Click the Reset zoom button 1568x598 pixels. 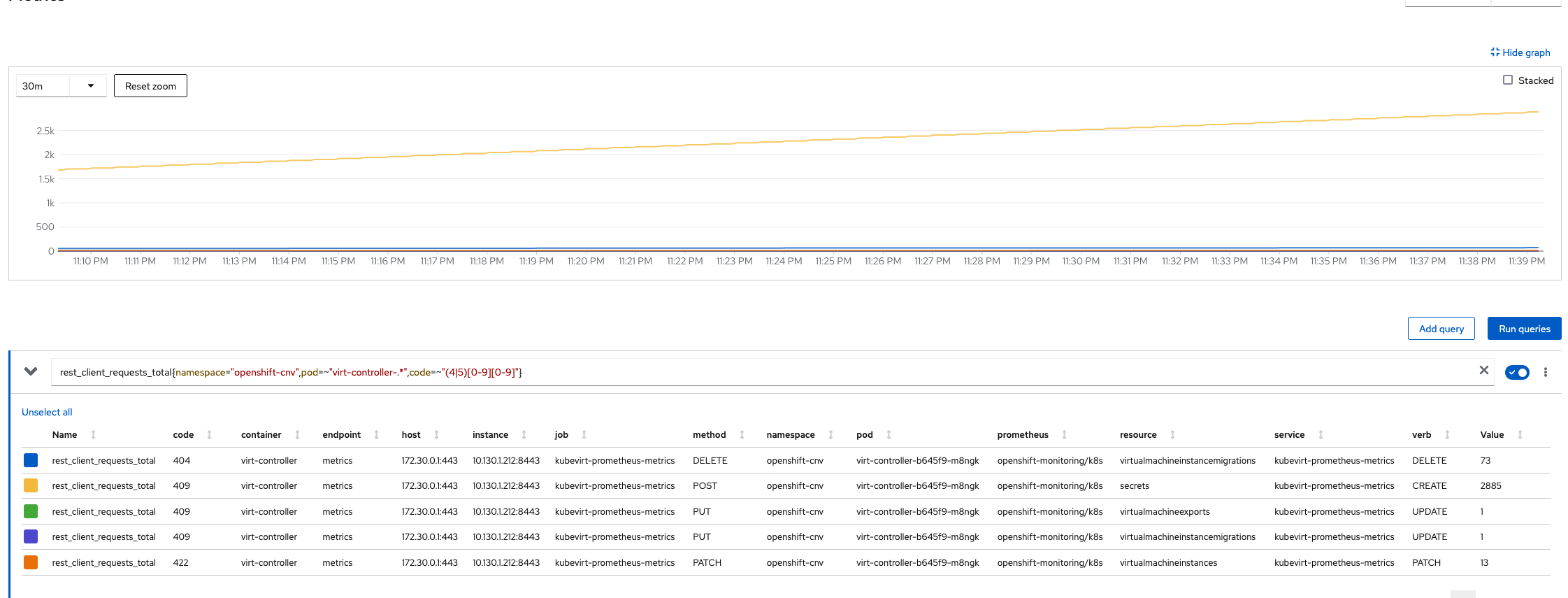pos(150,86)
